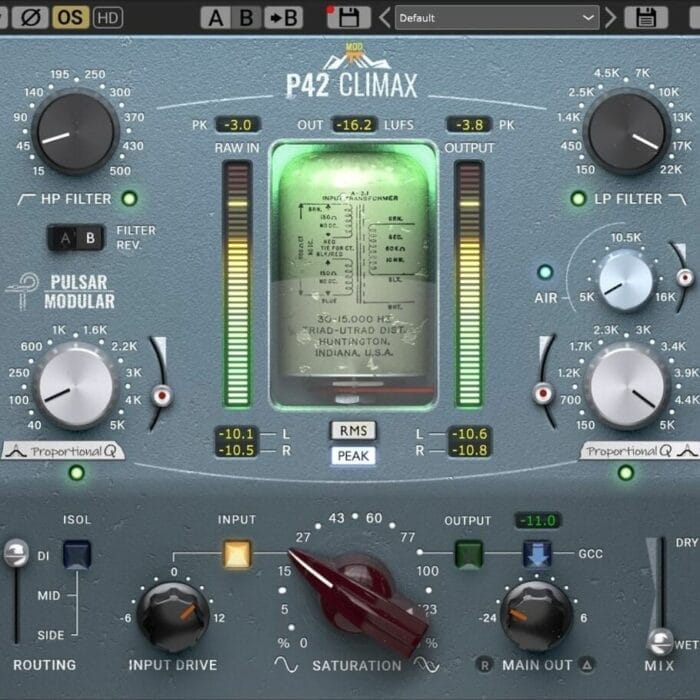Click the output value field -11.0
Screen dimensions: 700x700
coord(538,520)
